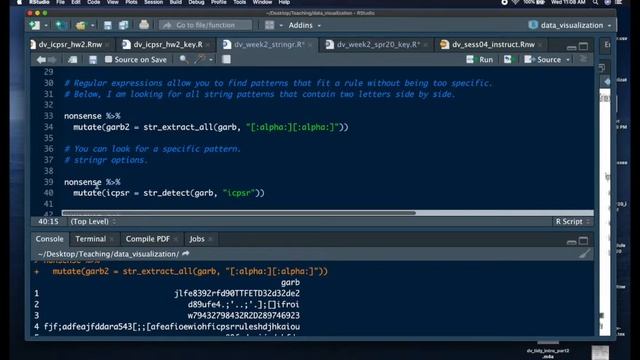Screen dimensions: 640x360
Task: Close the dv_week2_stringr.R tab
Action: [310, 45]
